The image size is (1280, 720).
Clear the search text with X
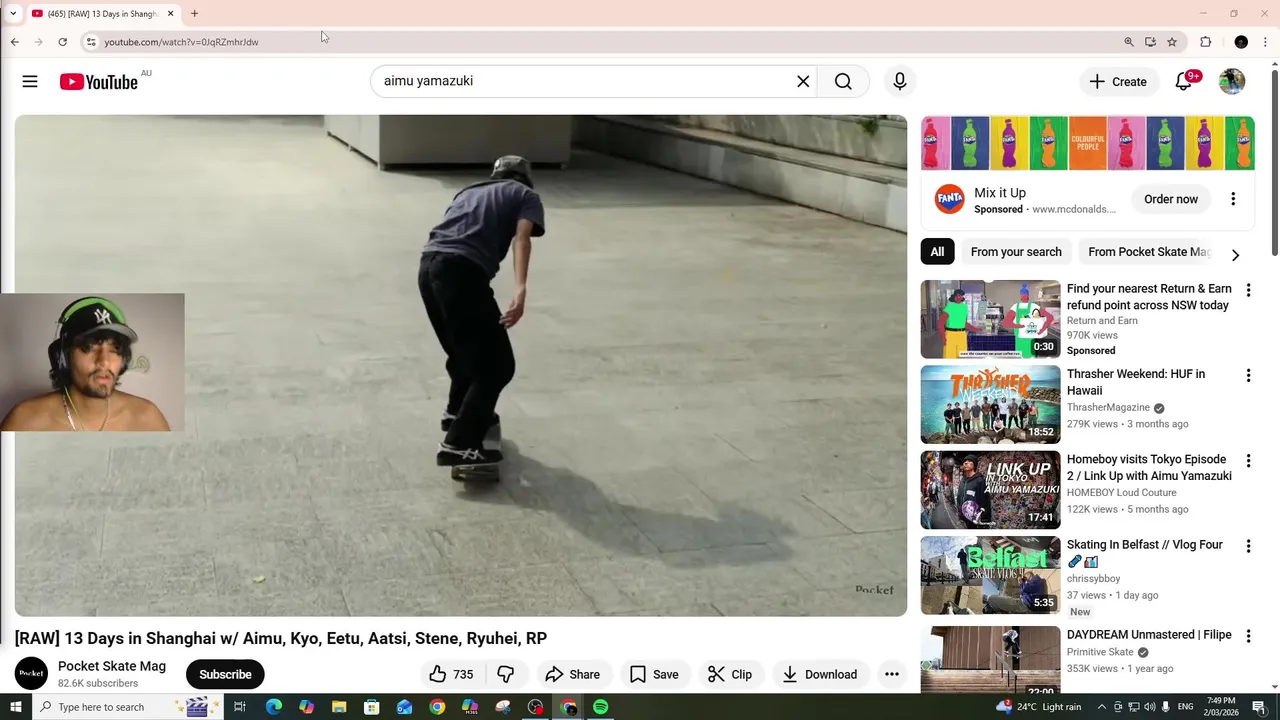[803, 82]
